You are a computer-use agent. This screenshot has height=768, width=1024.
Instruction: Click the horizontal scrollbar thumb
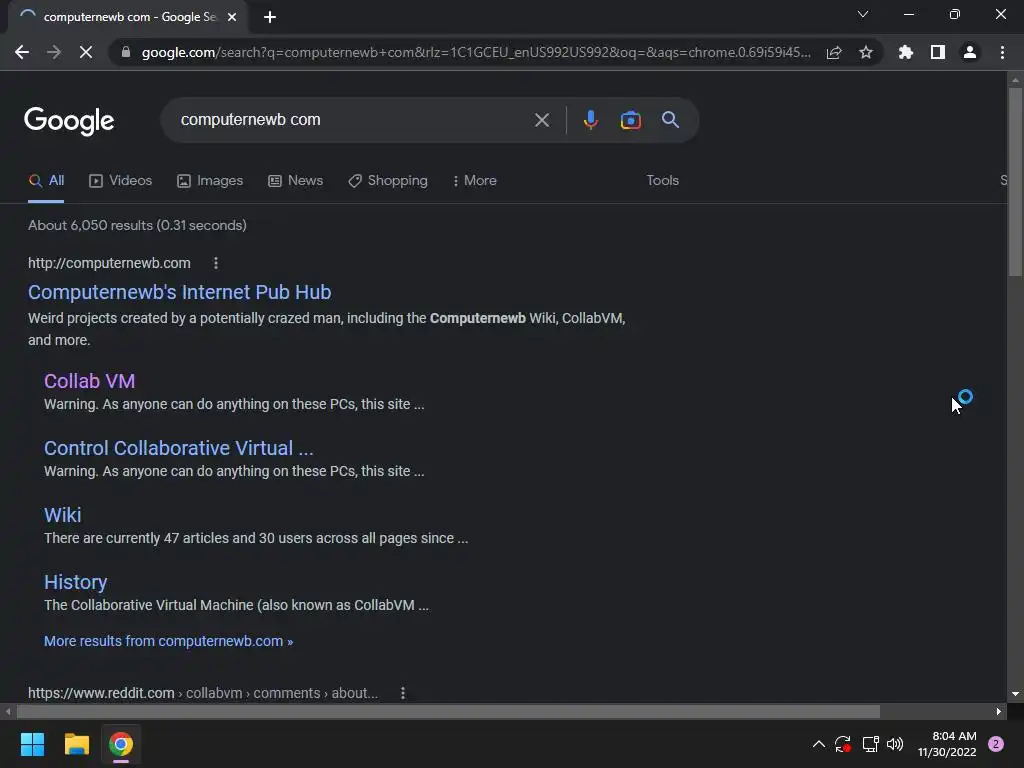[x=448, y=711]
